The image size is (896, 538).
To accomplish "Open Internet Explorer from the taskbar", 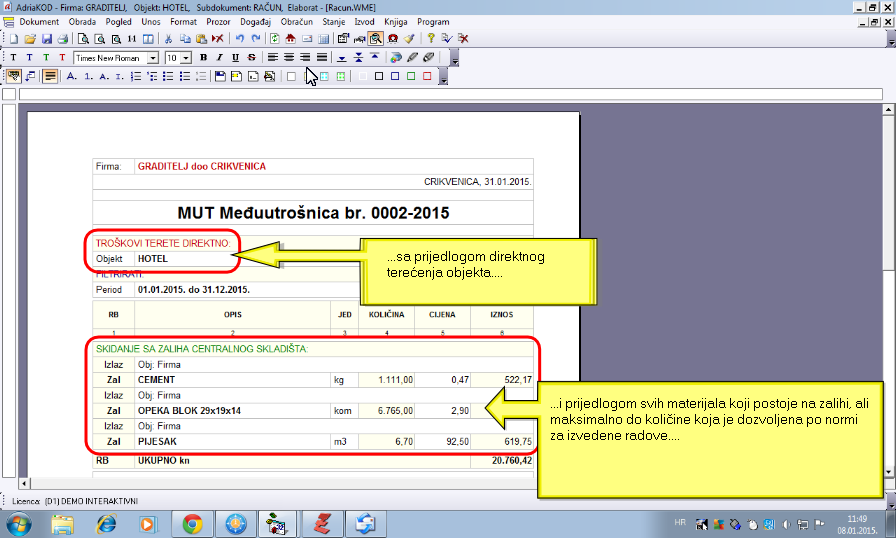I will point(106,524).
